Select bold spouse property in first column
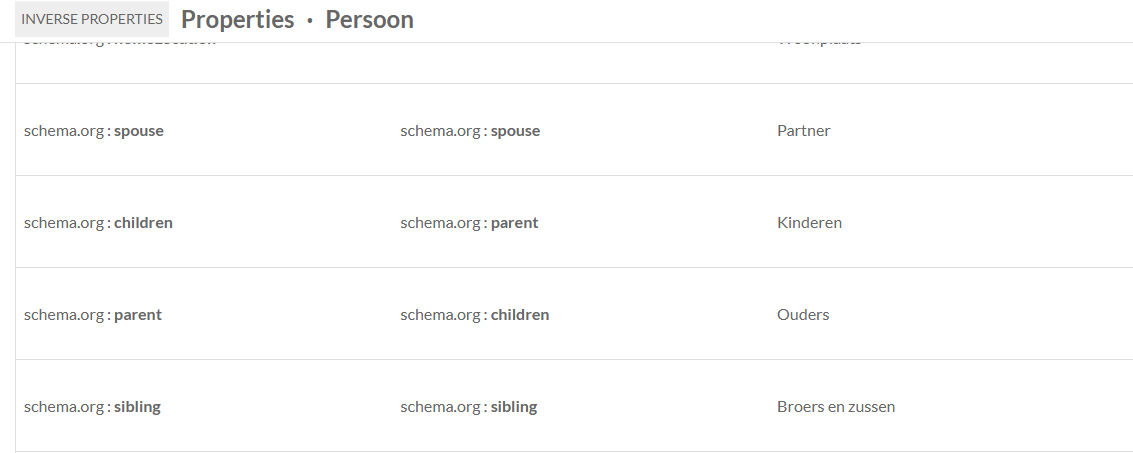 point(139,131)
